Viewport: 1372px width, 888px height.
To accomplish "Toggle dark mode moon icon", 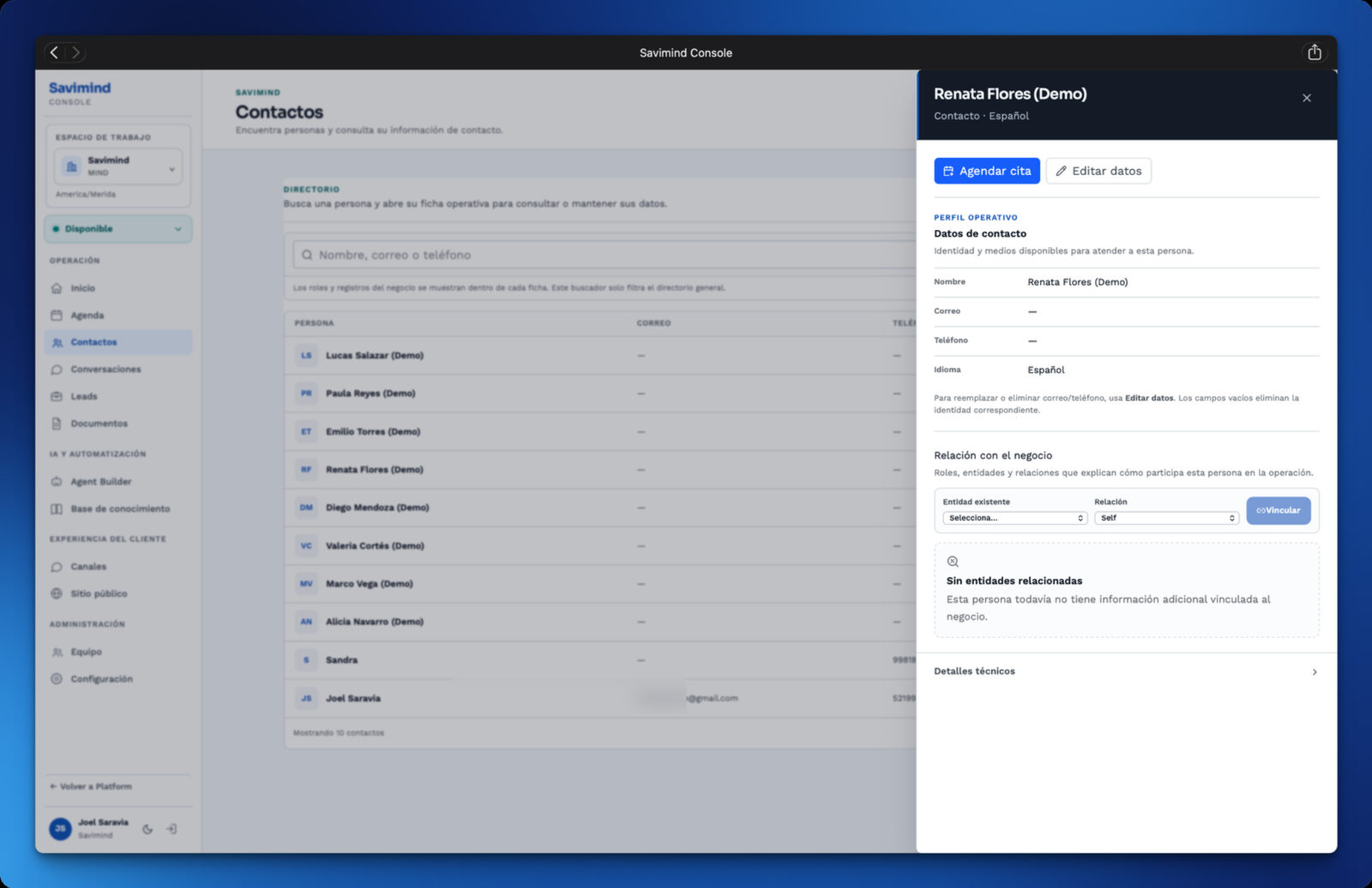I will click(147, 829).
